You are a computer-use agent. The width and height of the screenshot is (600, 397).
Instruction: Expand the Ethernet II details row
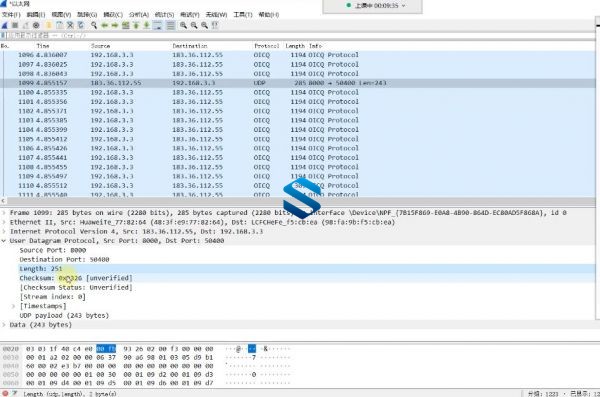coord(4,222)
